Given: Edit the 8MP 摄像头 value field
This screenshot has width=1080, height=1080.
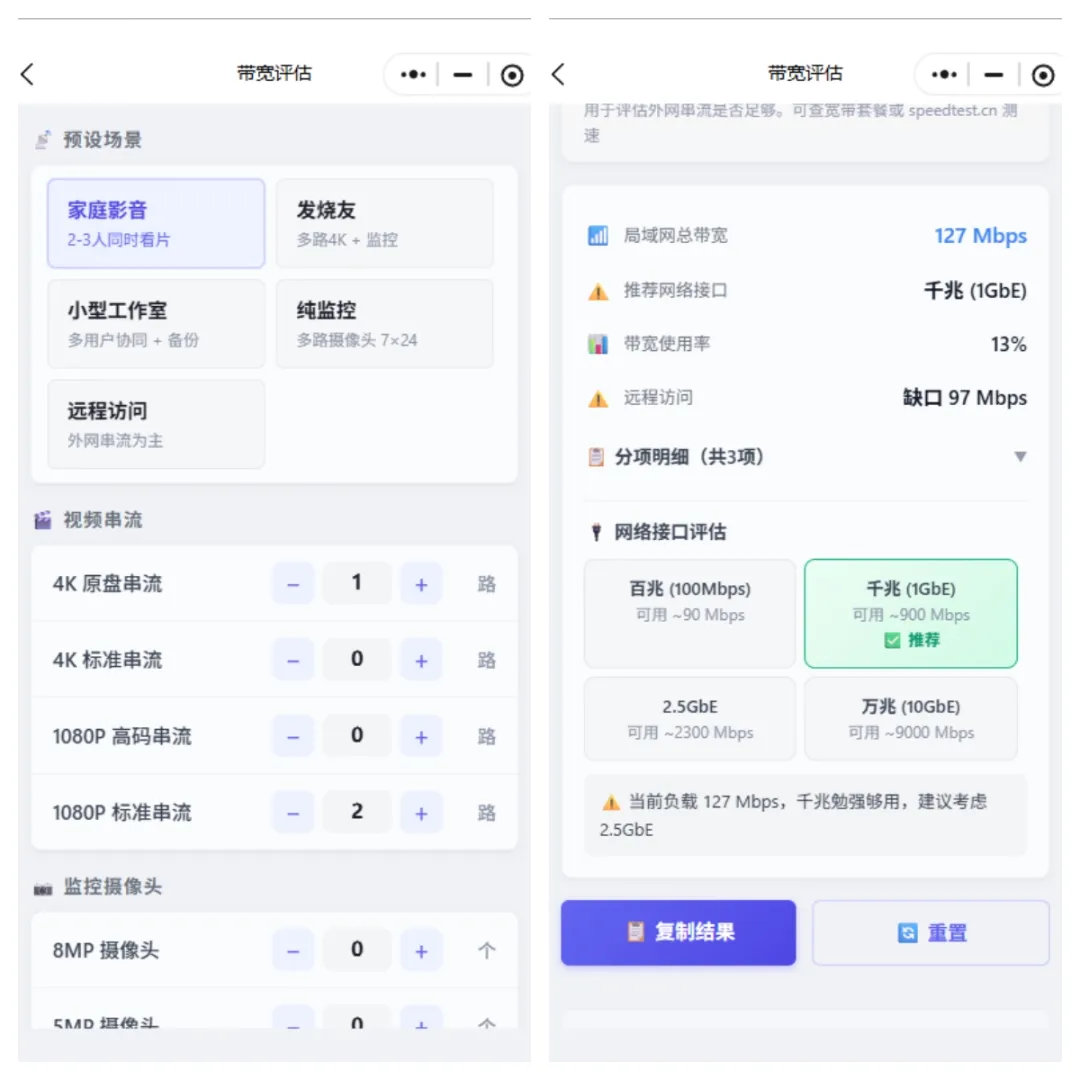Looking at the screenshot, I should 357,951.
